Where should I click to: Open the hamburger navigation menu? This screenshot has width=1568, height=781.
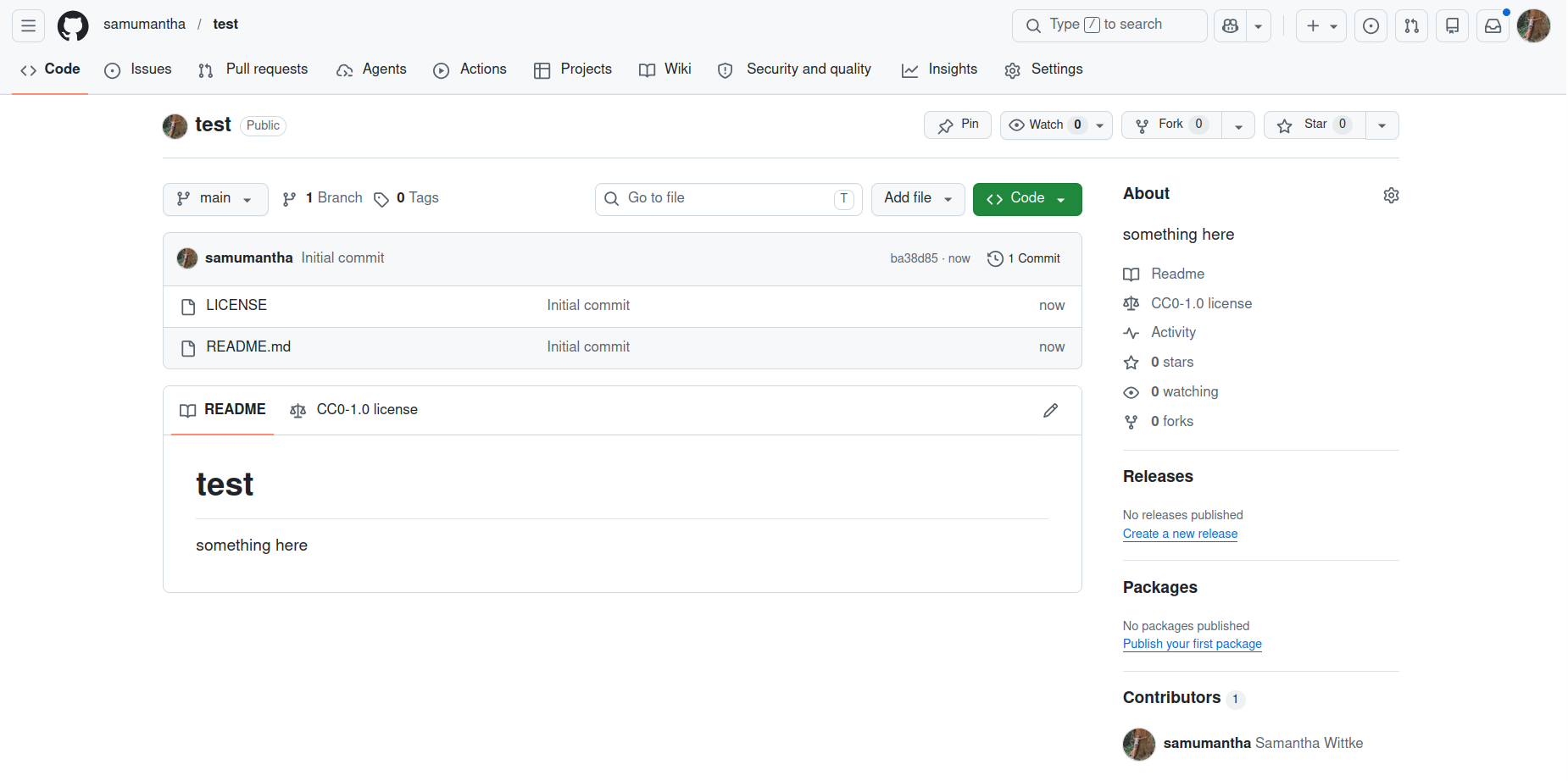28,25
